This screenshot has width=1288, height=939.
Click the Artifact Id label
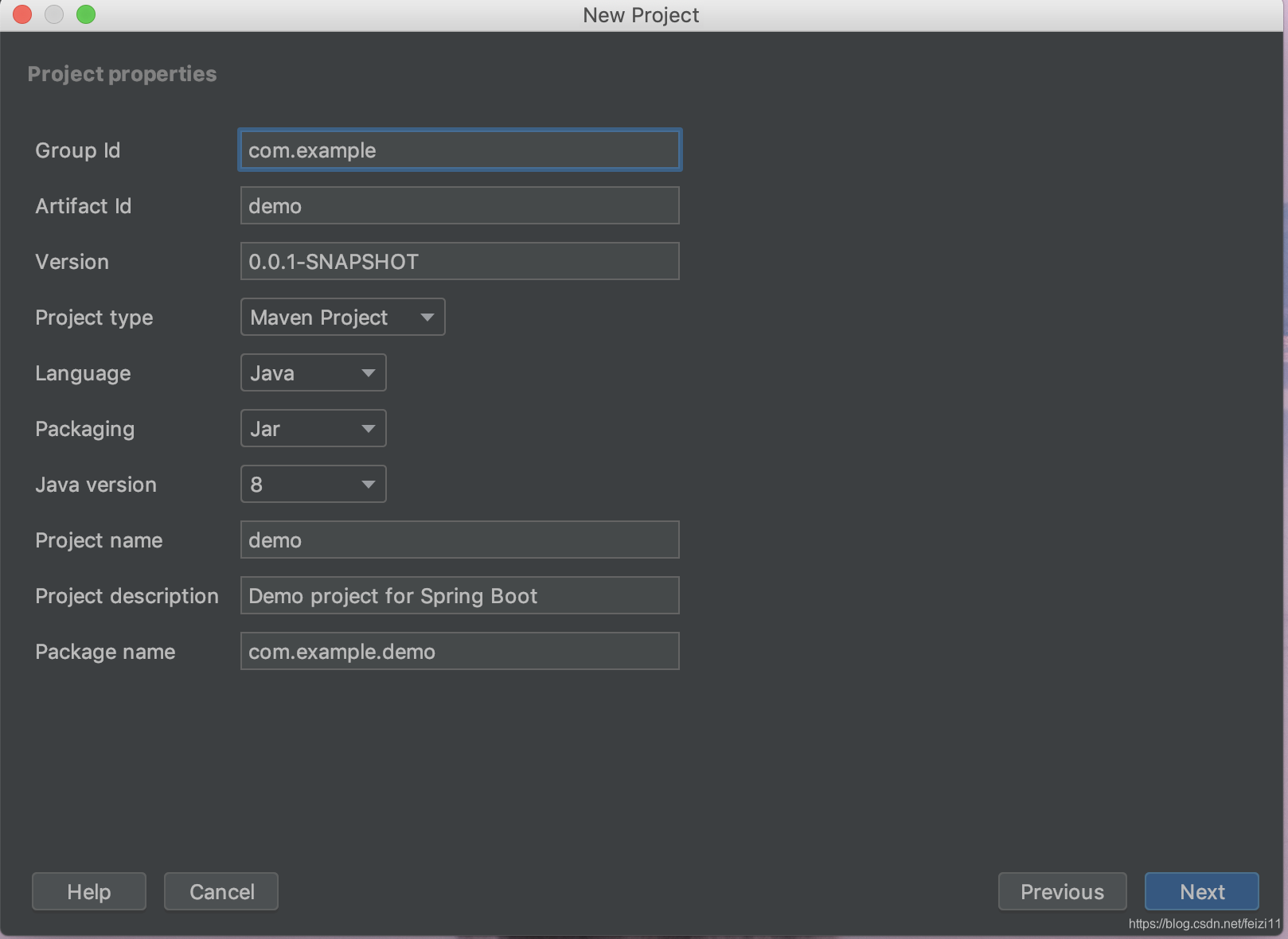click(84, 206)
